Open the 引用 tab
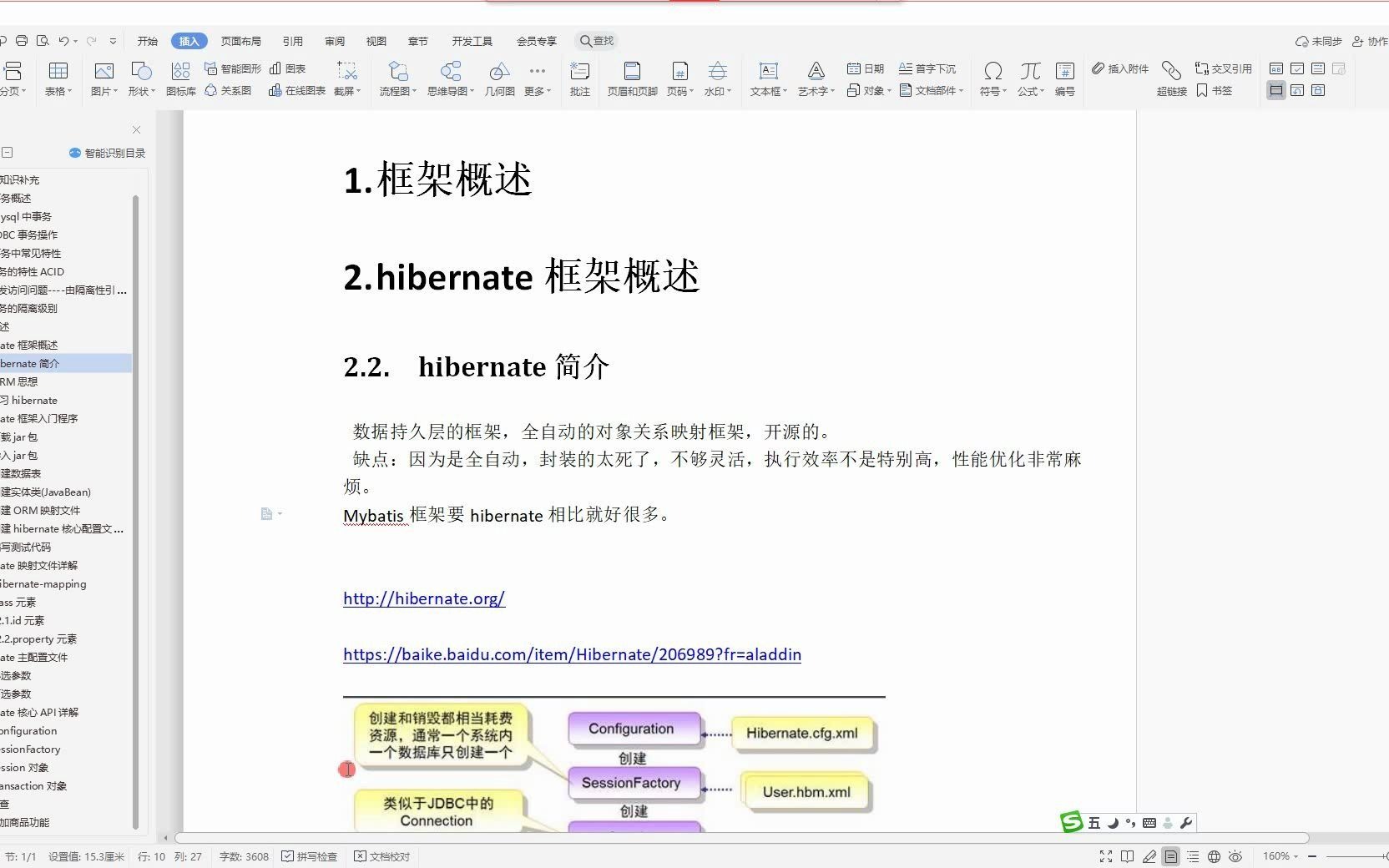This screenshot has width=1389, height=868. point(293,41)
